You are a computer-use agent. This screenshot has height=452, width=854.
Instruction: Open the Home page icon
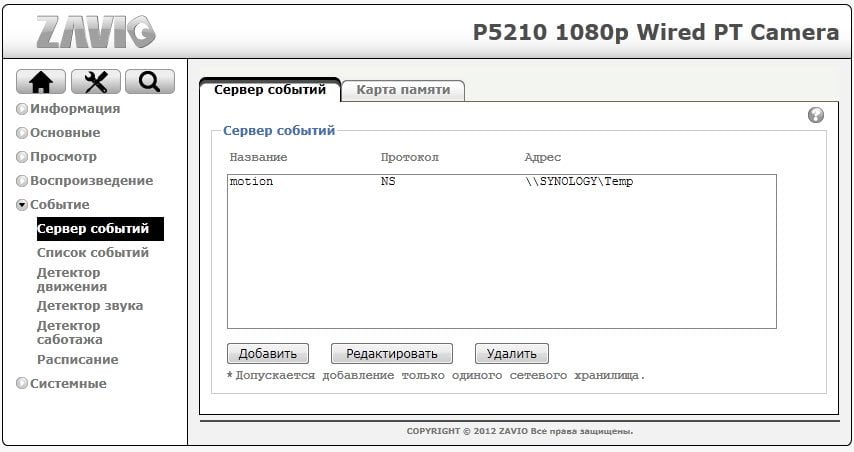(41, 82)
